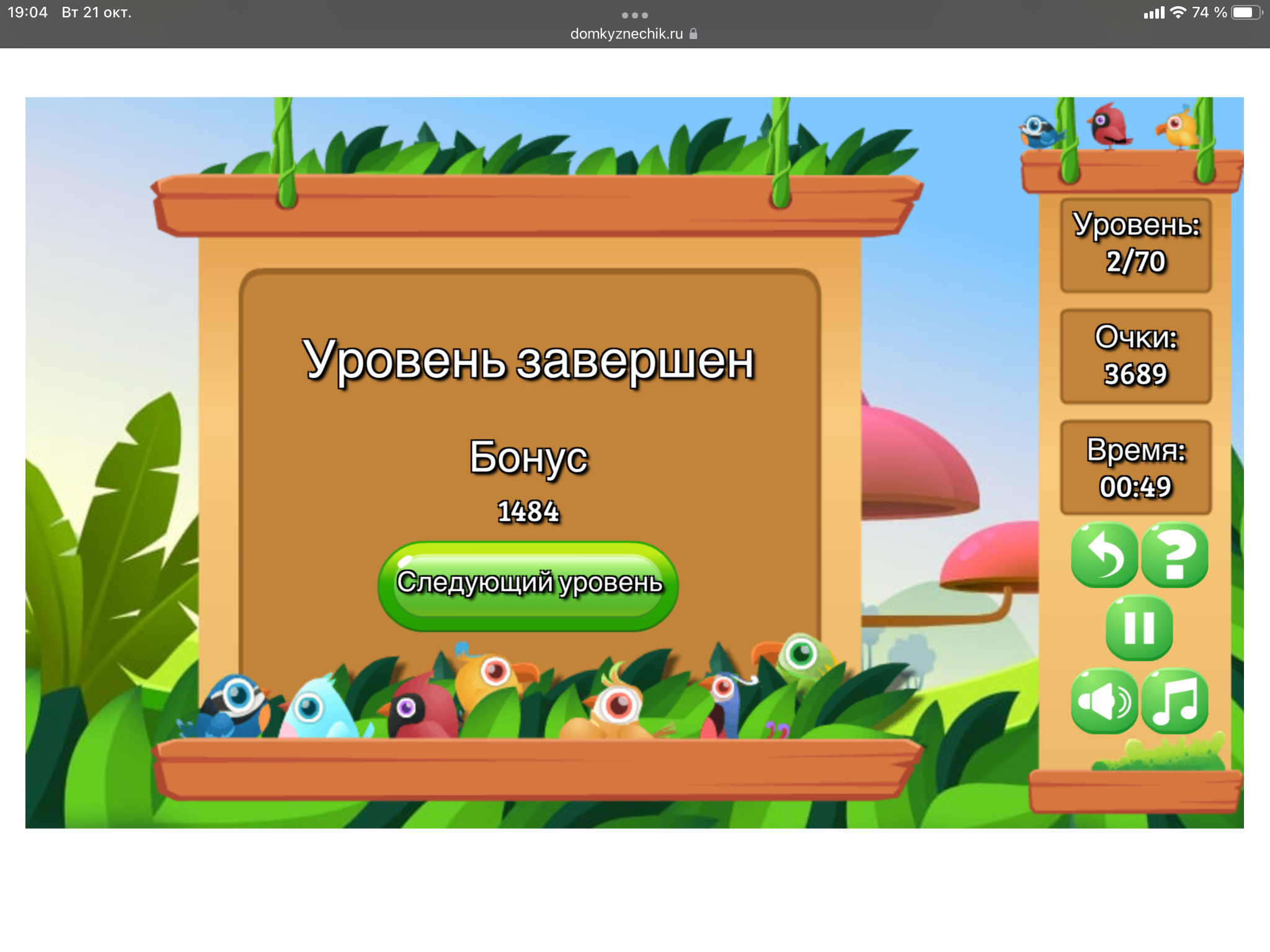Click the Очки 3689 score panel
Image resolution: width=1270 pixels, height=952 pixels.
click(x=1135, y=356)
